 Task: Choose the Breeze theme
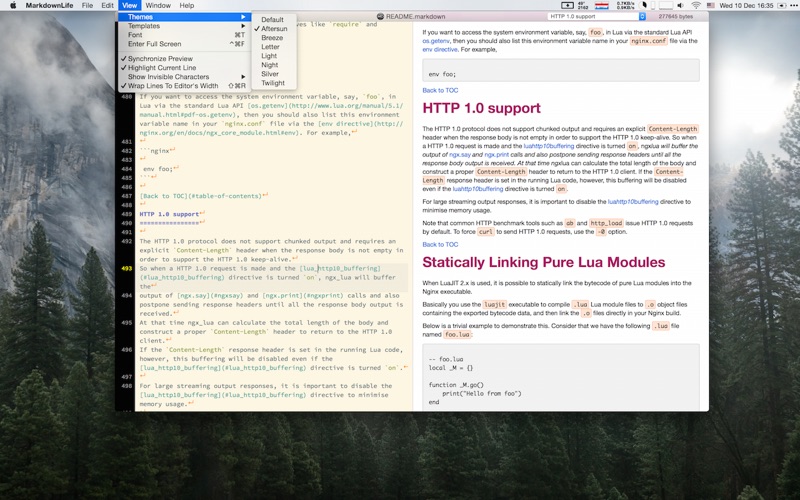271,38
